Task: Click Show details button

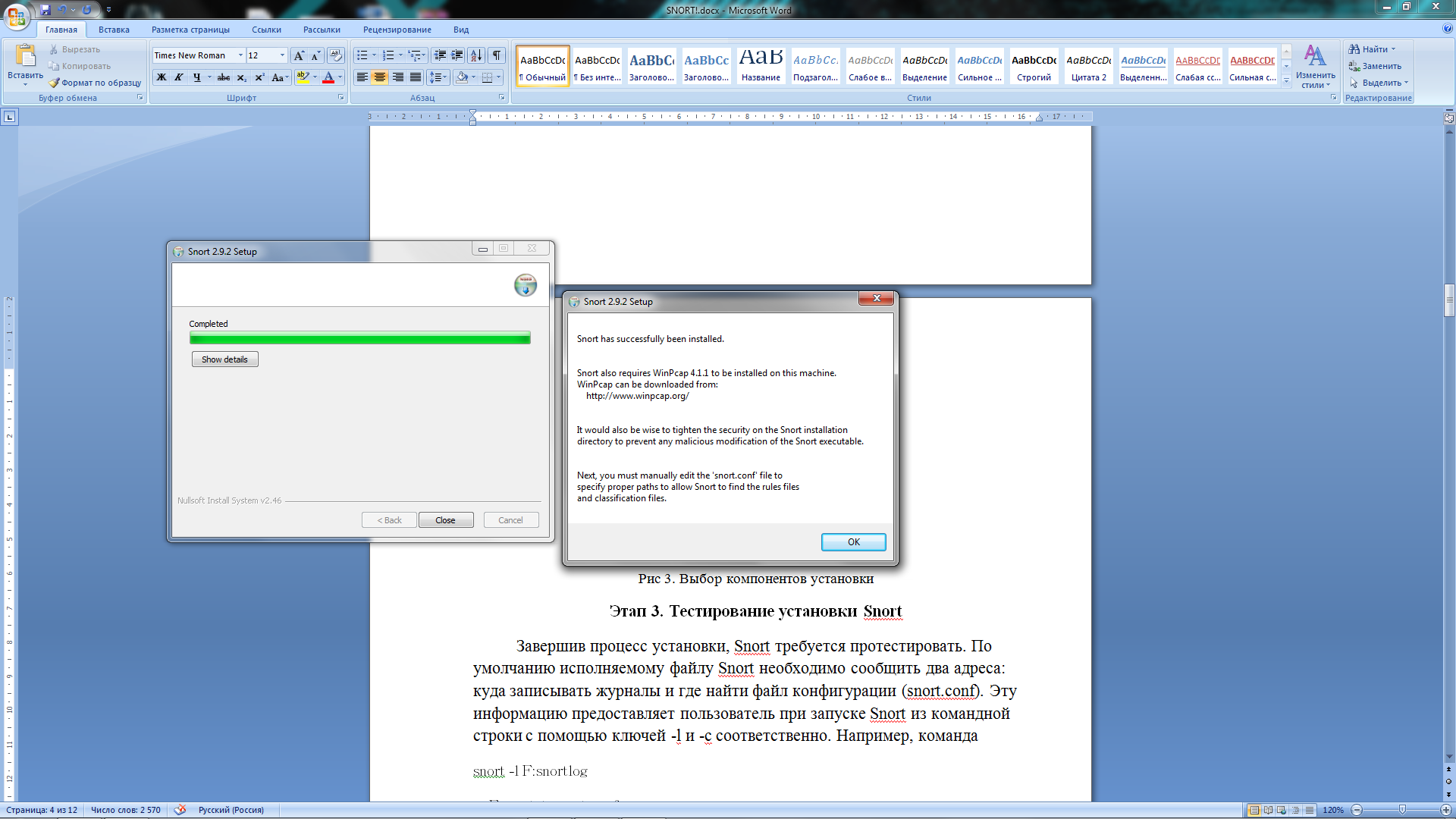Action: (224, 359)
